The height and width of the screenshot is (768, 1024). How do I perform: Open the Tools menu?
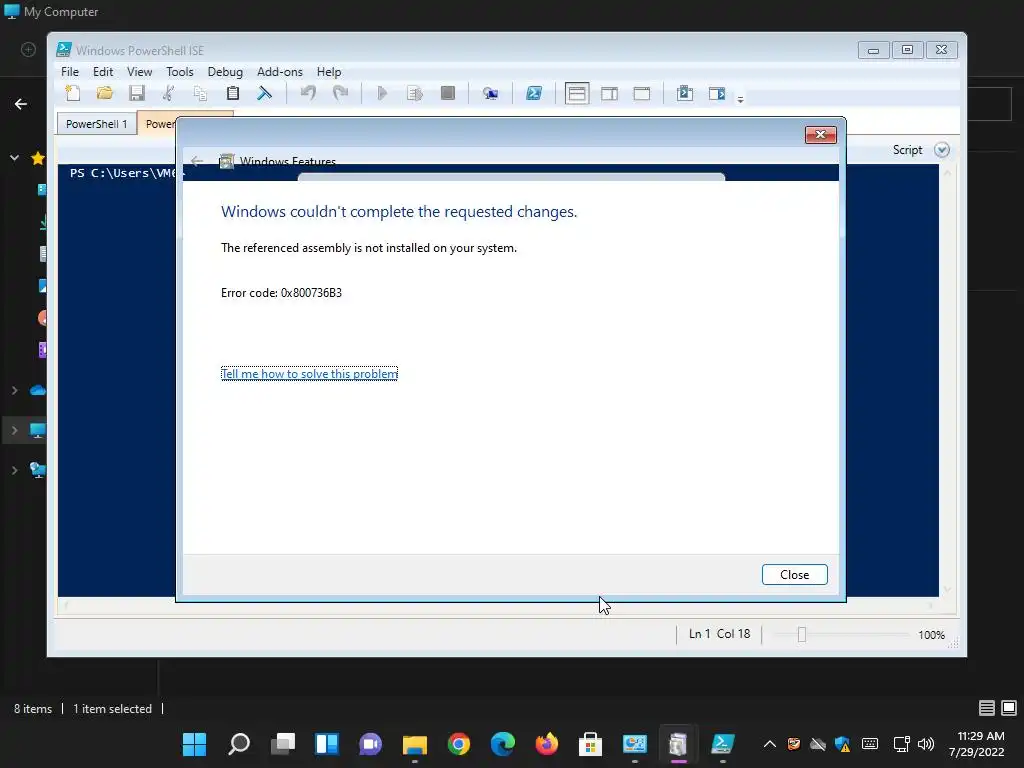click(x=180, y=72)
